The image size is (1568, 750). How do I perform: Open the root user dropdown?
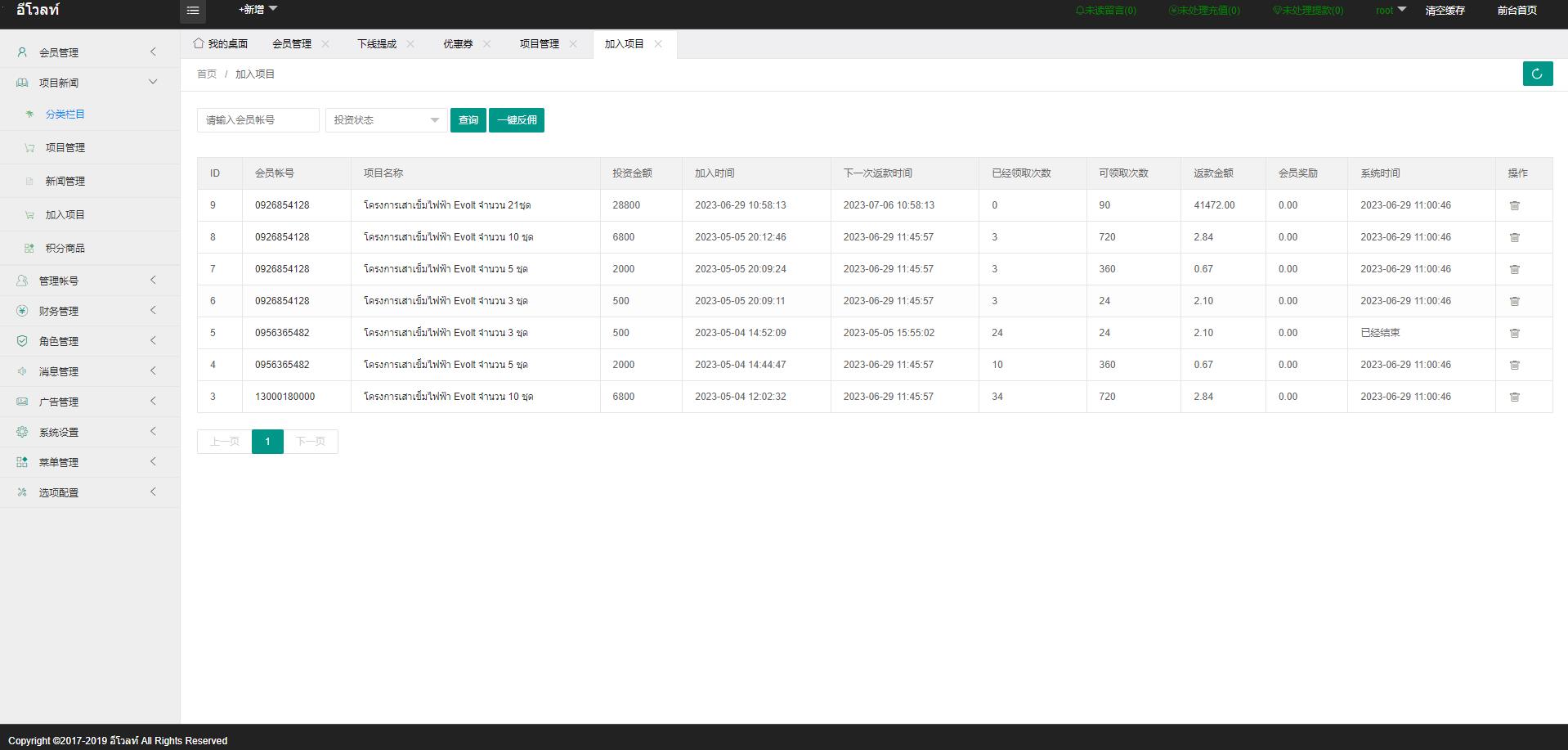pyautogui.click(x=1390, y=11)
